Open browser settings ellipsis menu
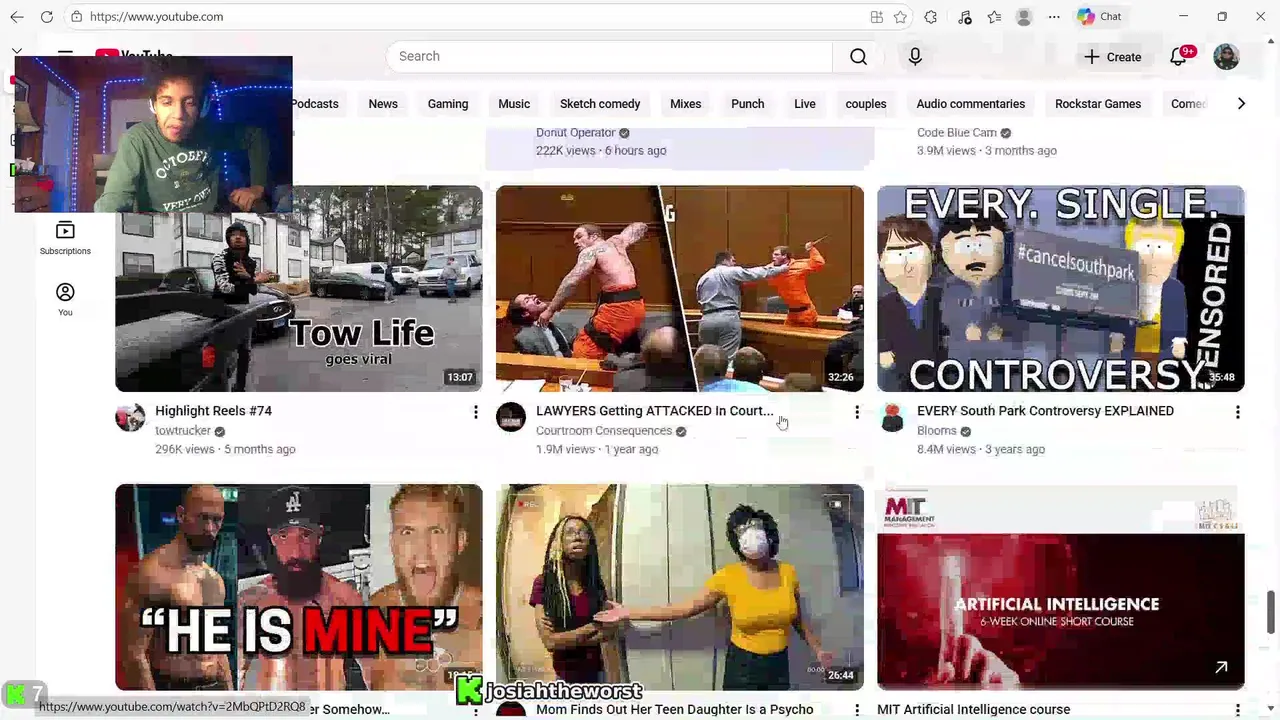This screenshot has height=720, width=1280. (x=1054, y=17)
